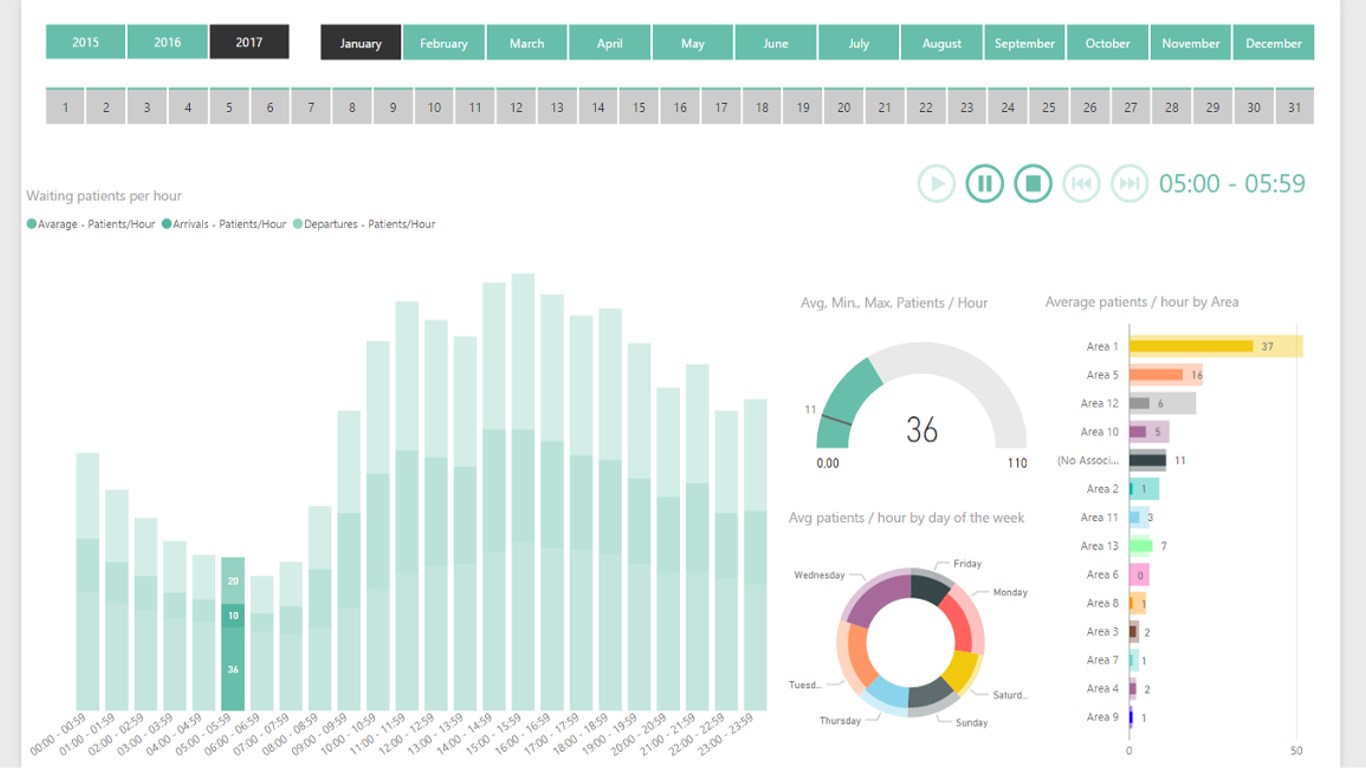The image size is (1366, 768).
Task: Choose the January month filter
Action: point(361,43)
